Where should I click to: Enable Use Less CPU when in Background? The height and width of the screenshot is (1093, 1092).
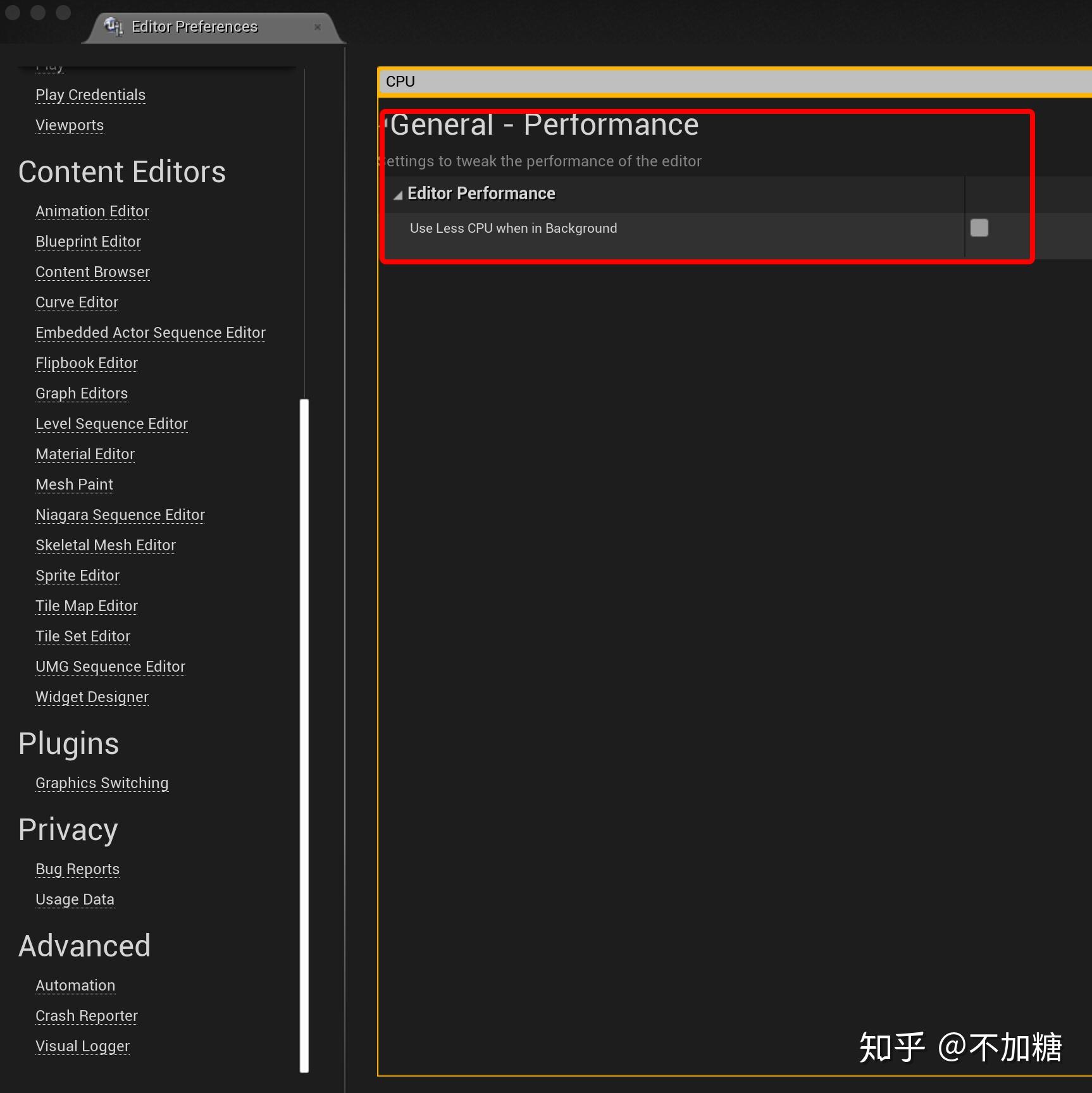coord(979,228)
